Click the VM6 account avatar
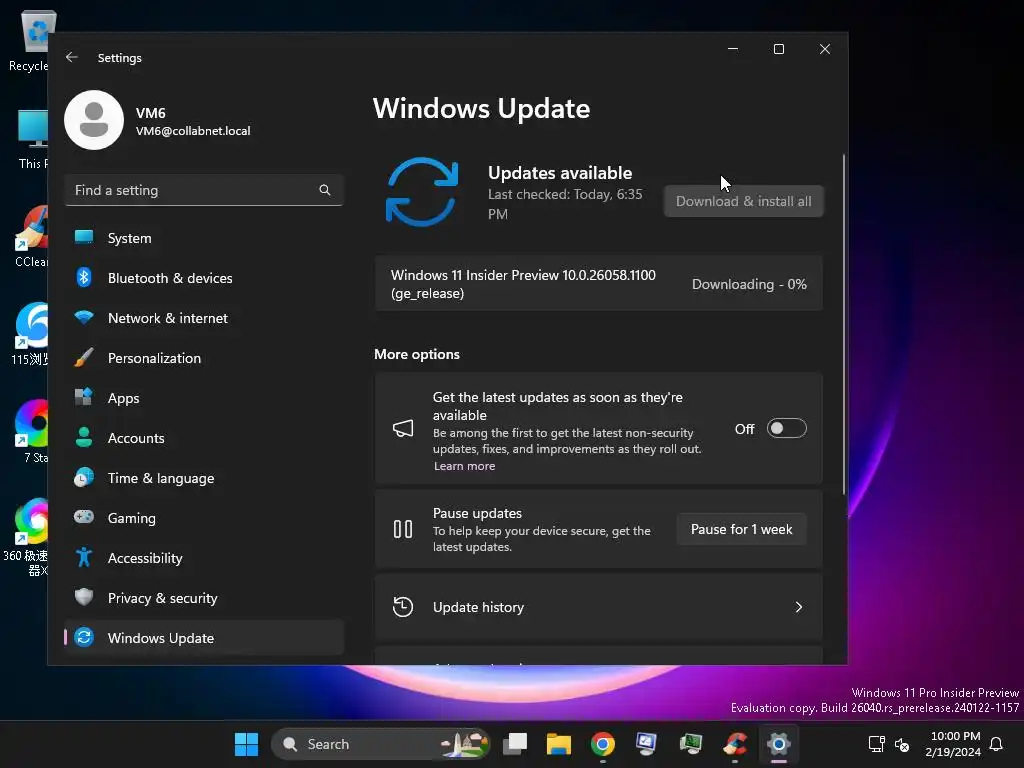 (94, 120)
